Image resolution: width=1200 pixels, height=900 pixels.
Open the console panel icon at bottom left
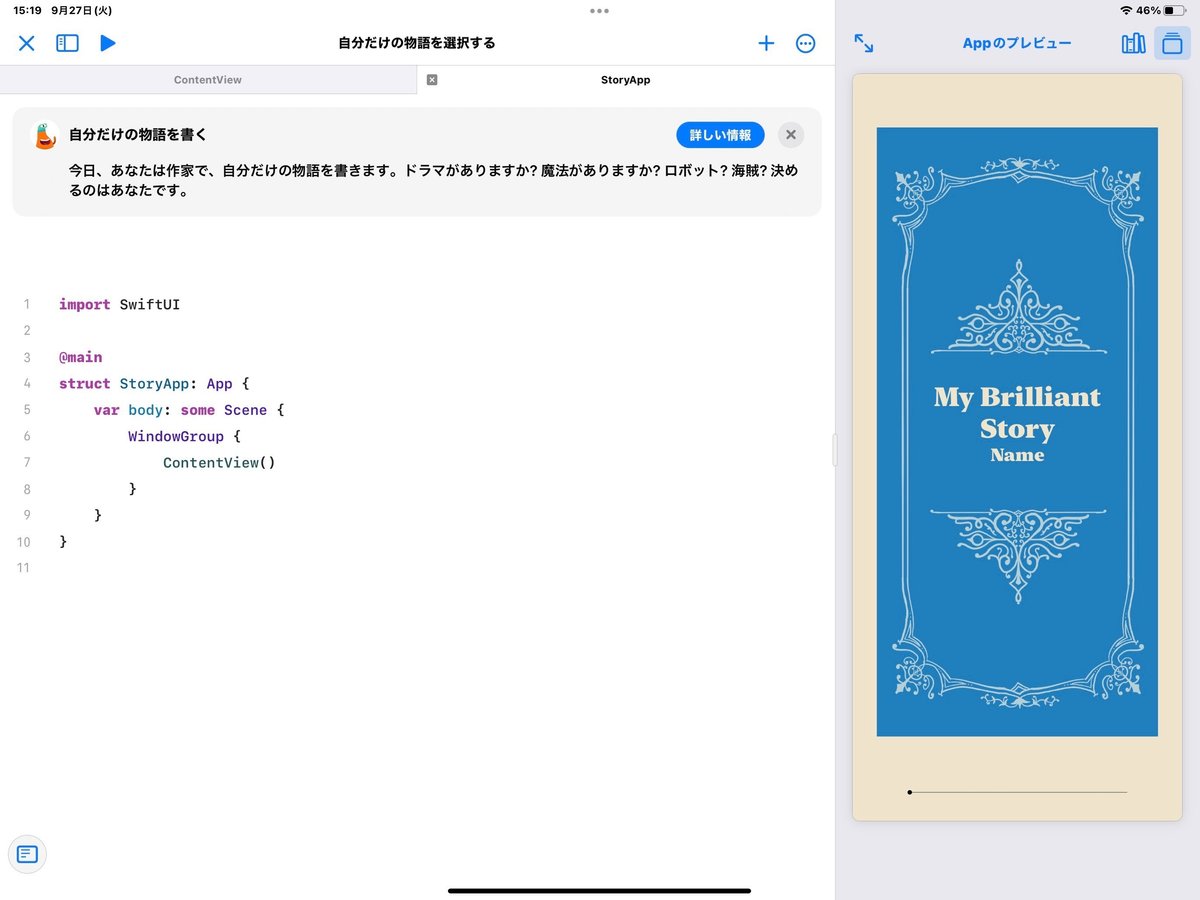coord(27,854)
